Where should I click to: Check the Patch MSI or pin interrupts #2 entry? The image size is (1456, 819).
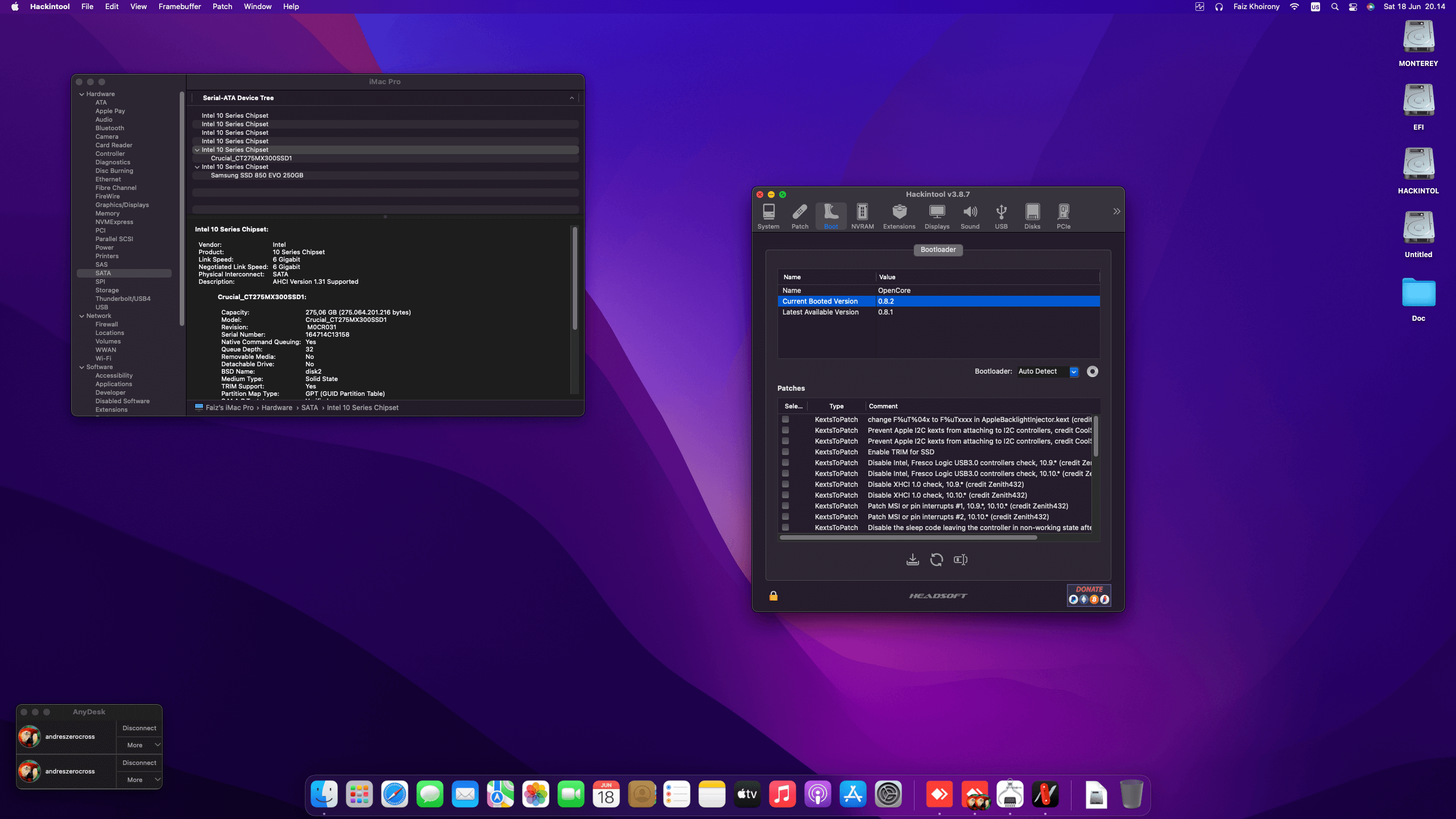click(787, 517)
